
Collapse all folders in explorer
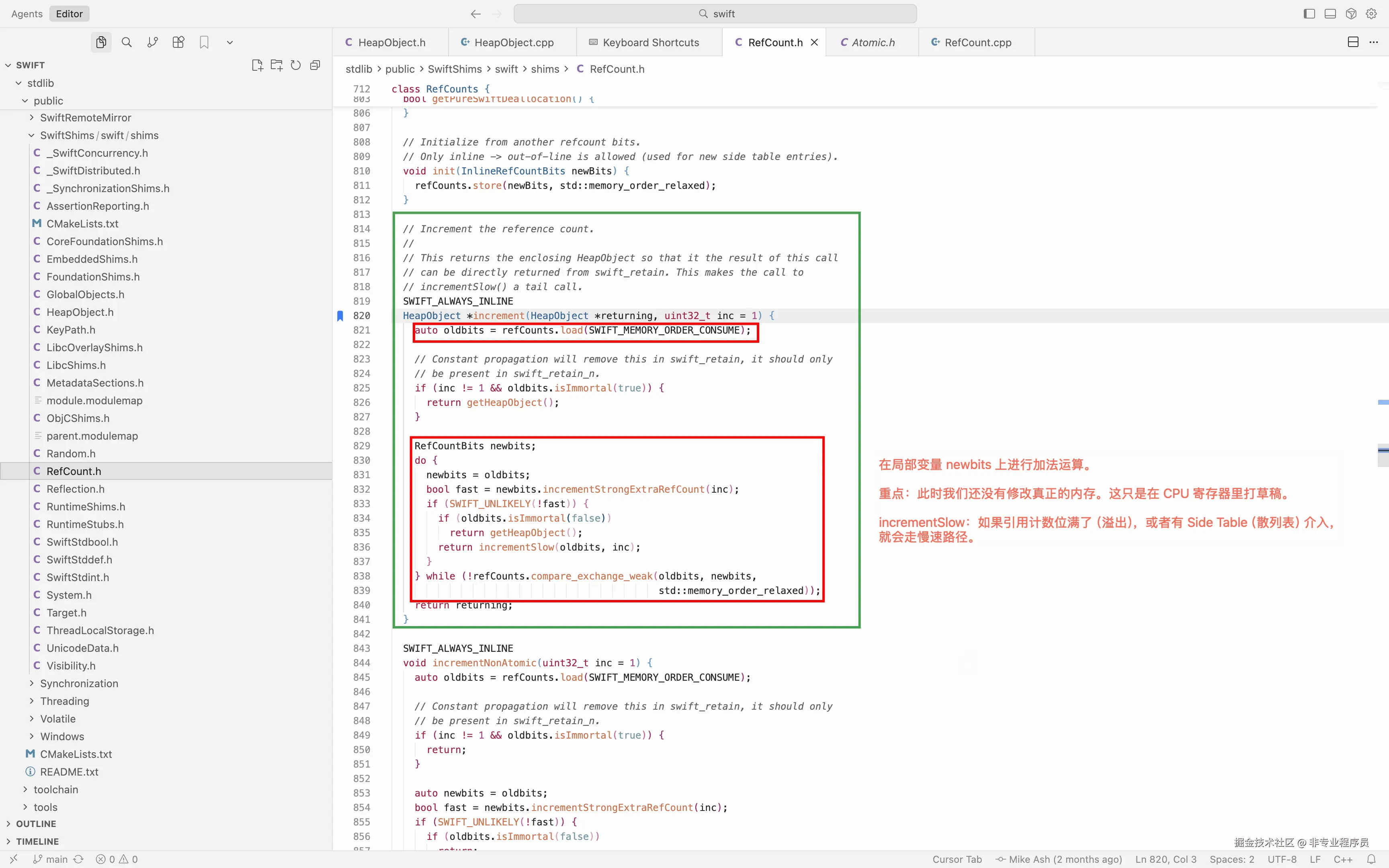point(315,66)
